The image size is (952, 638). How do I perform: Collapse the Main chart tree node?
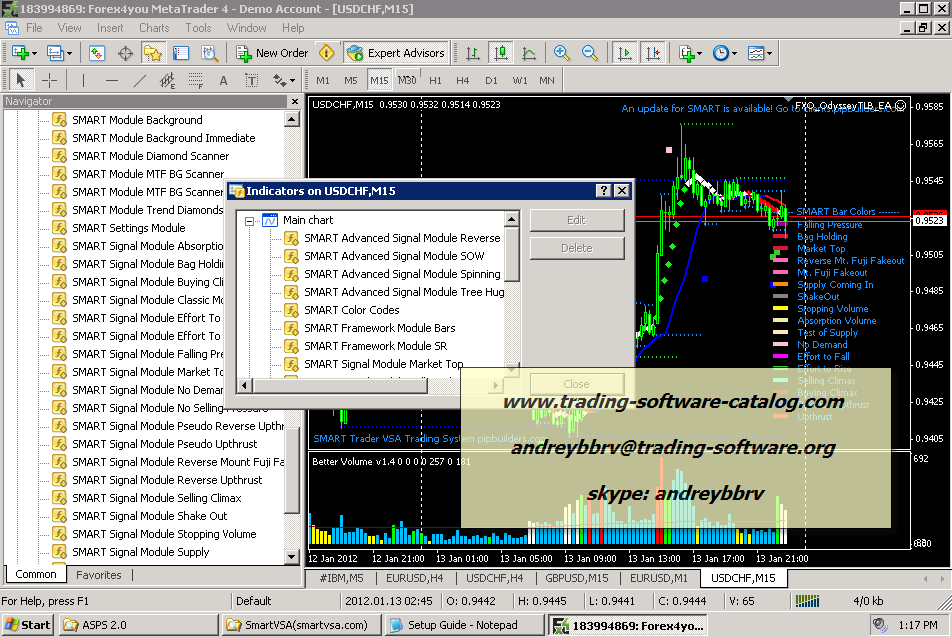pos(250,220)
